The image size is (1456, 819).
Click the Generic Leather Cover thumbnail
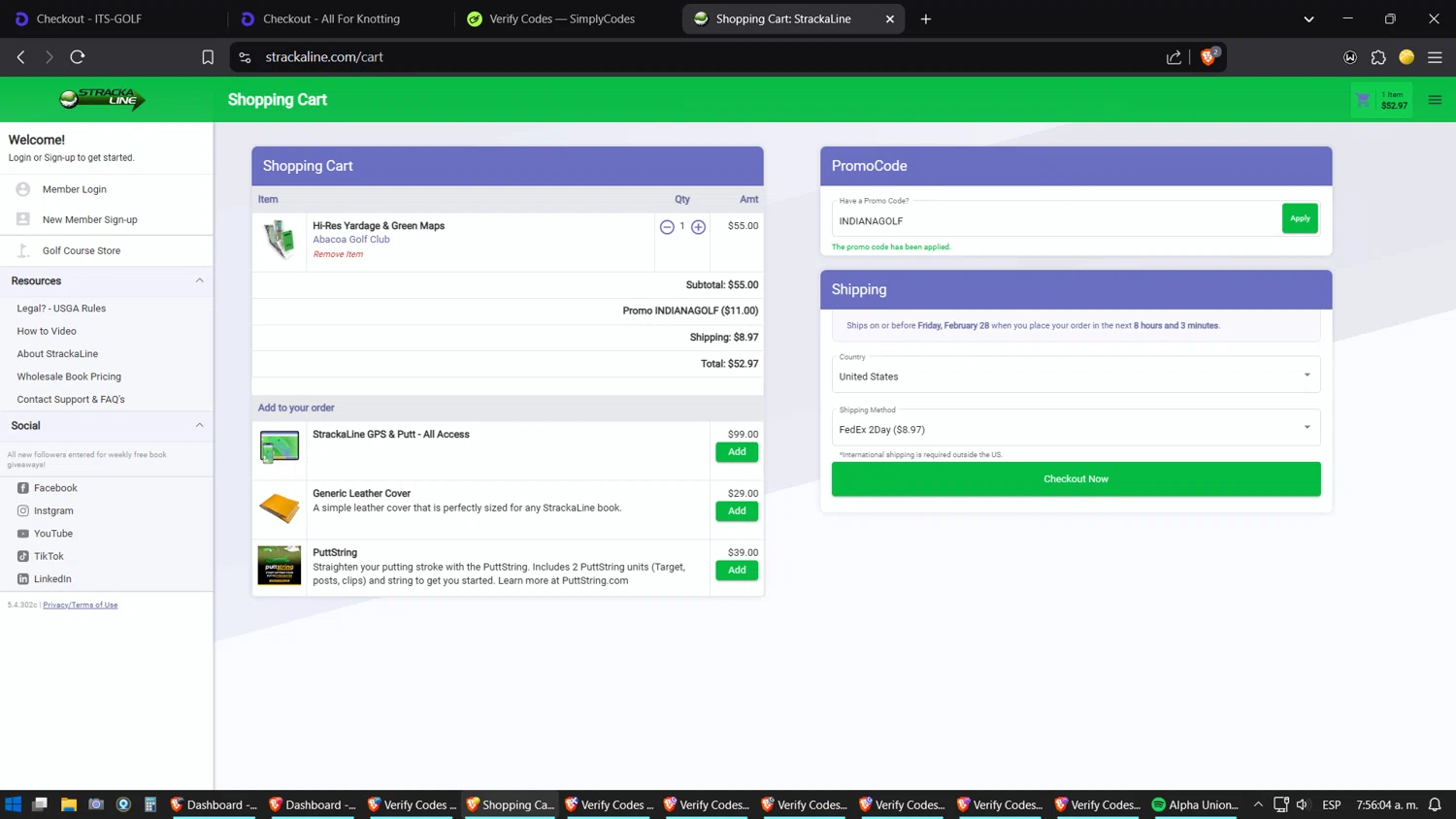(280, 507)
